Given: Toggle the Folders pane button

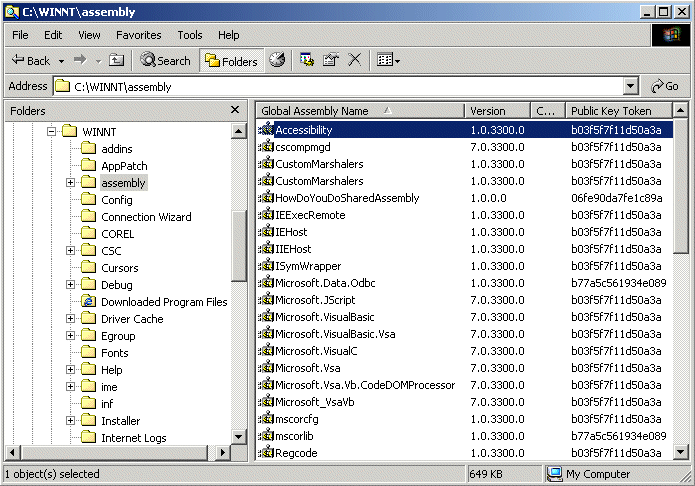Looking at the screenshot, I should tap(231, 61).
